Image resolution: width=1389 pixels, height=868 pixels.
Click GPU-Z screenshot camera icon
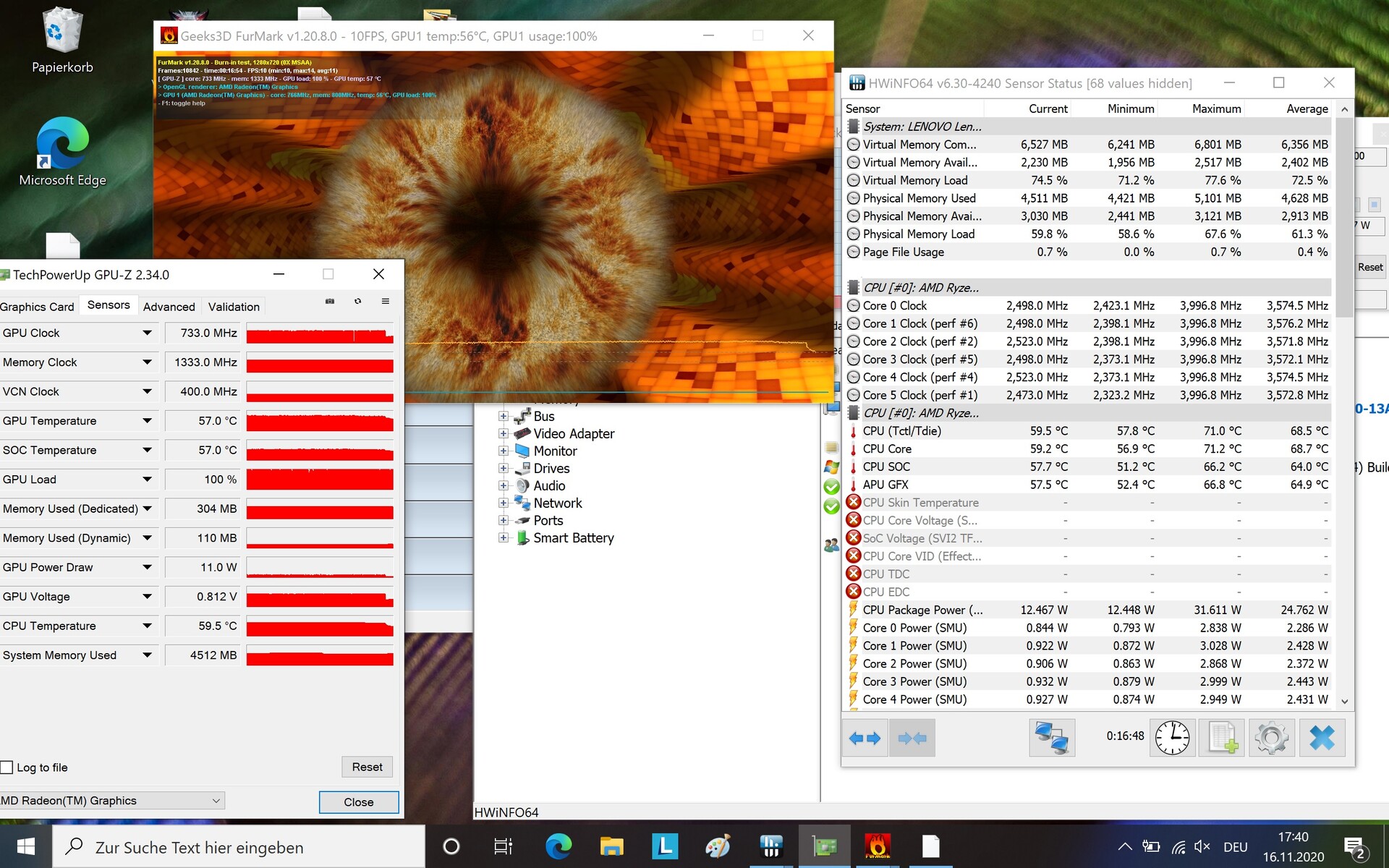pyautogui.click(x=330, y=301)
